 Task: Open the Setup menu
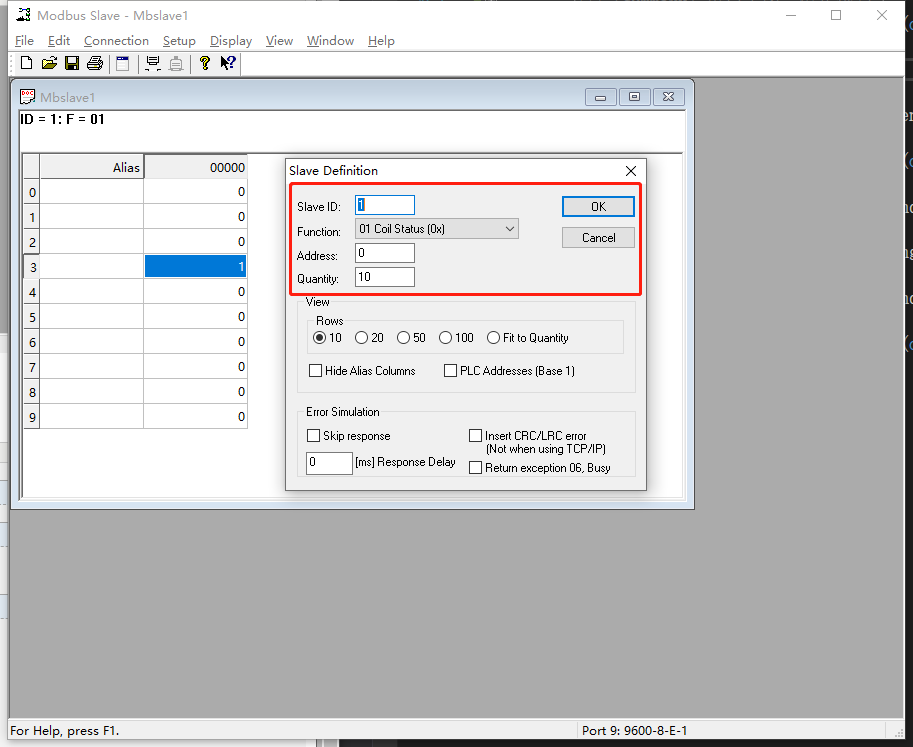click(179, 41)
